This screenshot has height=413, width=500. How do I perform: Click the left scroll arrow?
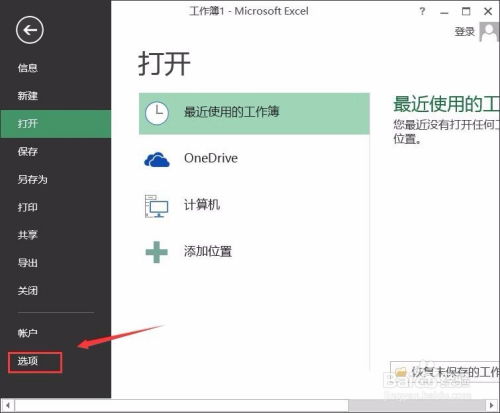(x=7, y=406)
